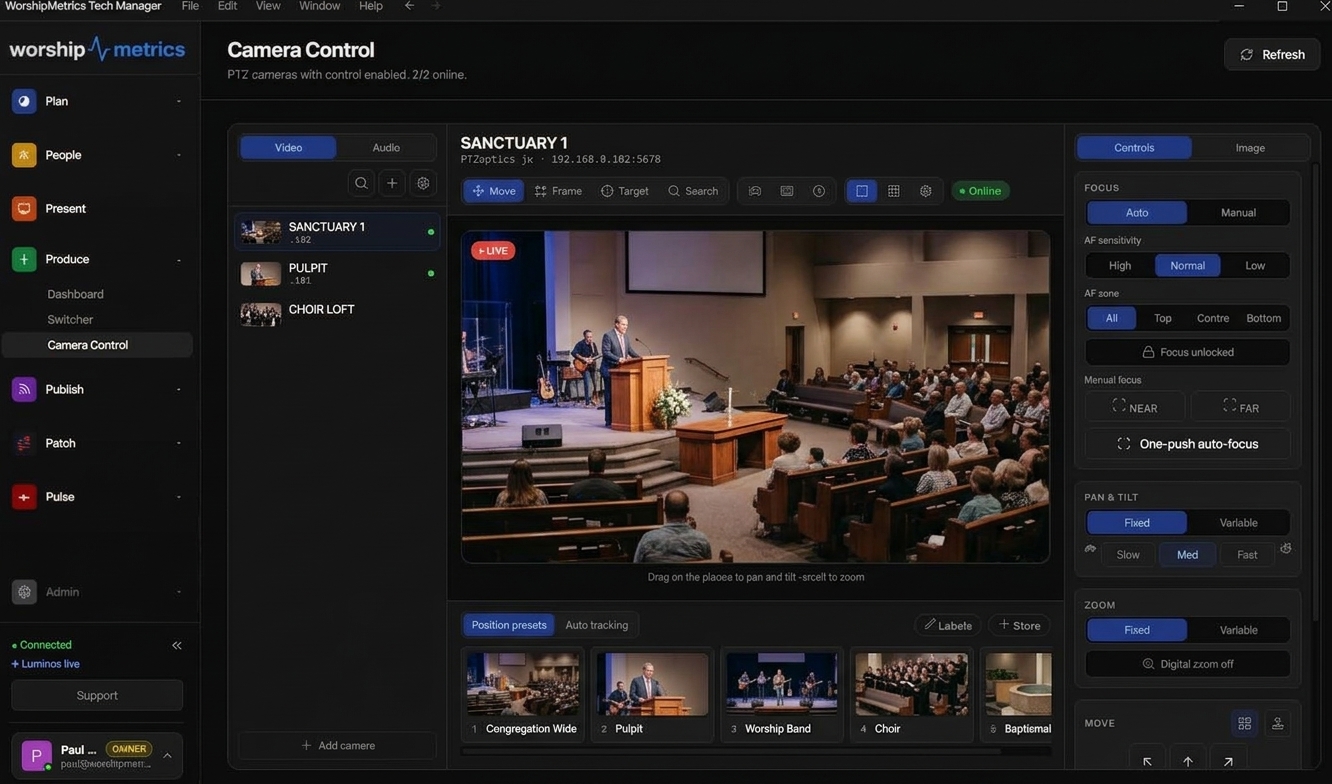Collapse the Produce section chevron
The height and width of the screenshot is (784, 1332).
pyautogui.click(x=179, y=260)
